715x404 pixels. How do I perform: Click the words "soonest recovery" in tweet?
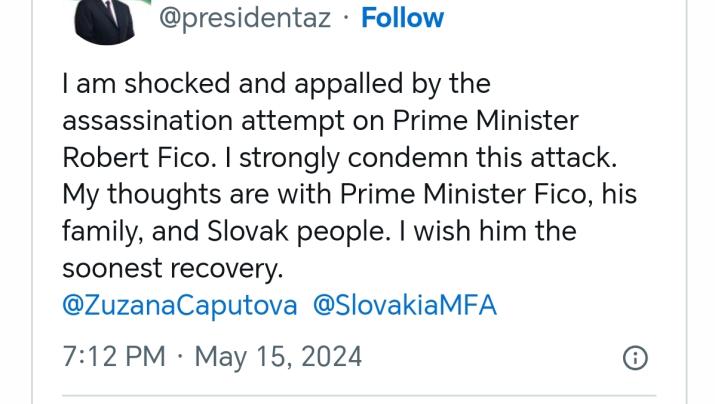(172, 269)
